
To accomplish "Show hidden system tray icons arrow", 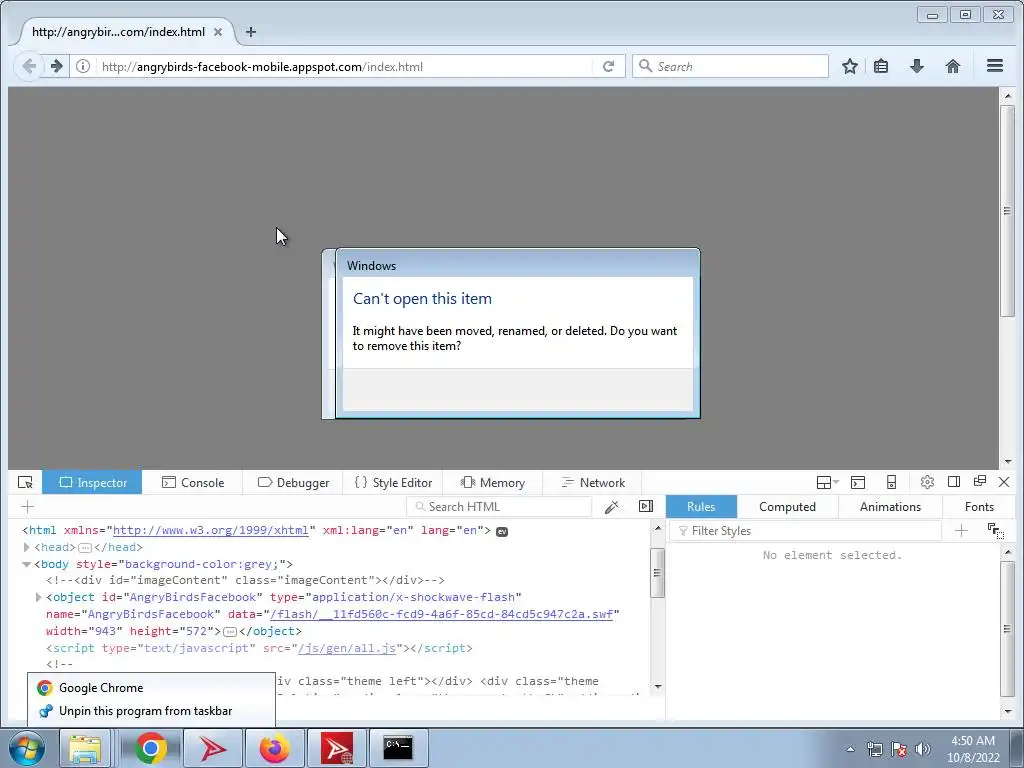I will click(850, 749).
